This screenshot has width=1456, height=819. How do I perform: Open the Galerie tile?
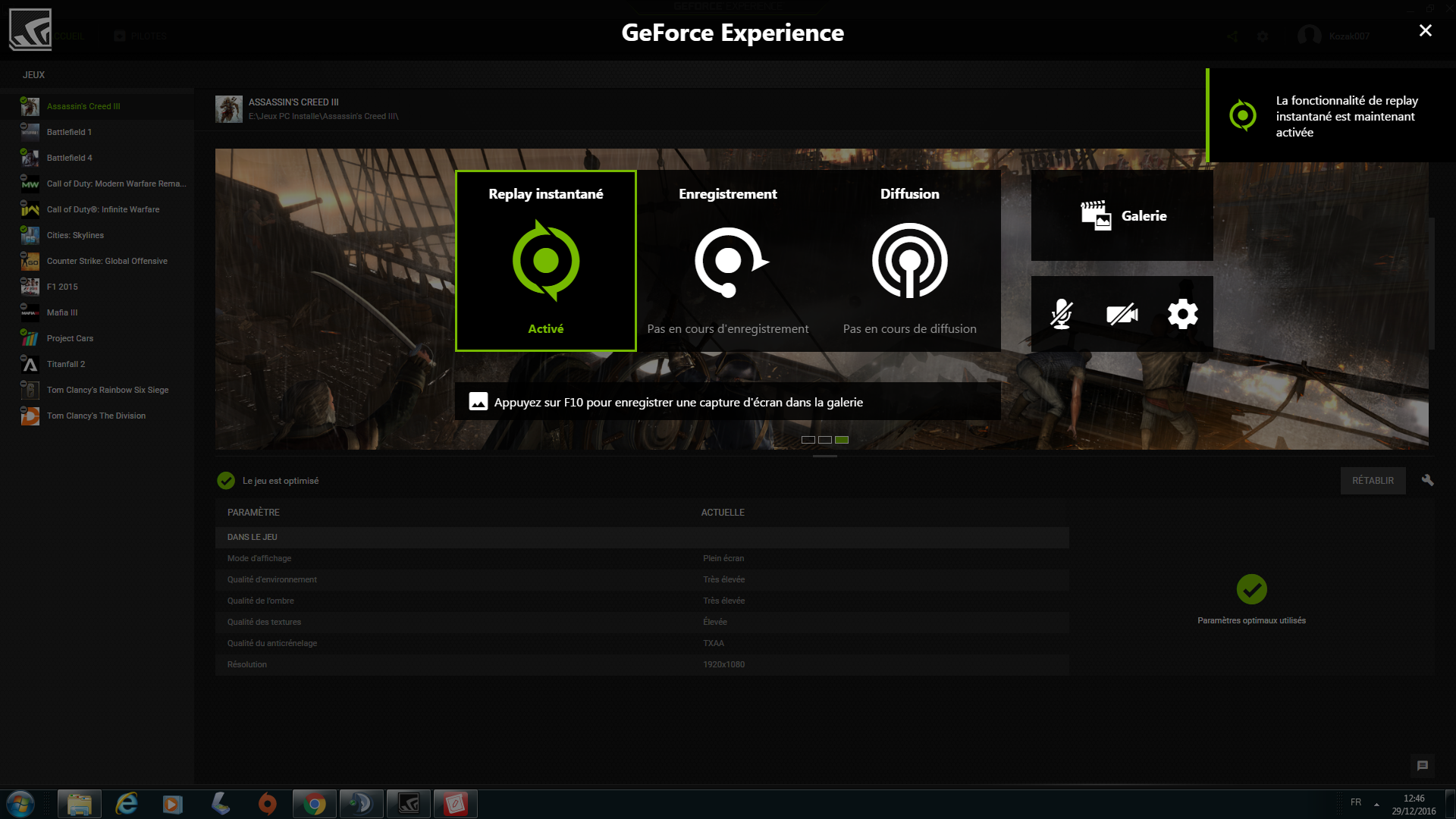1122,215
